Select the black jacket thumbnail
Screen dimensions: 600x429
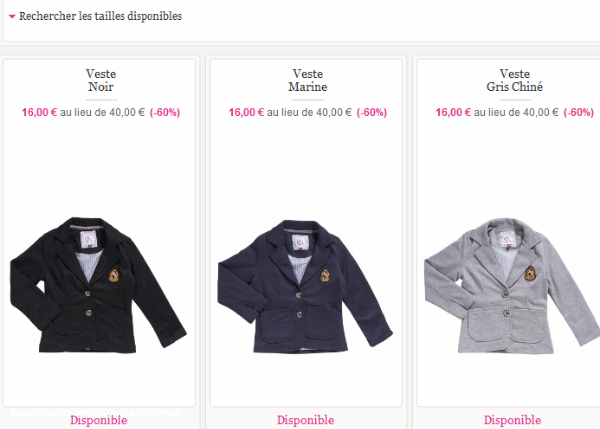[x=98, y=285]
